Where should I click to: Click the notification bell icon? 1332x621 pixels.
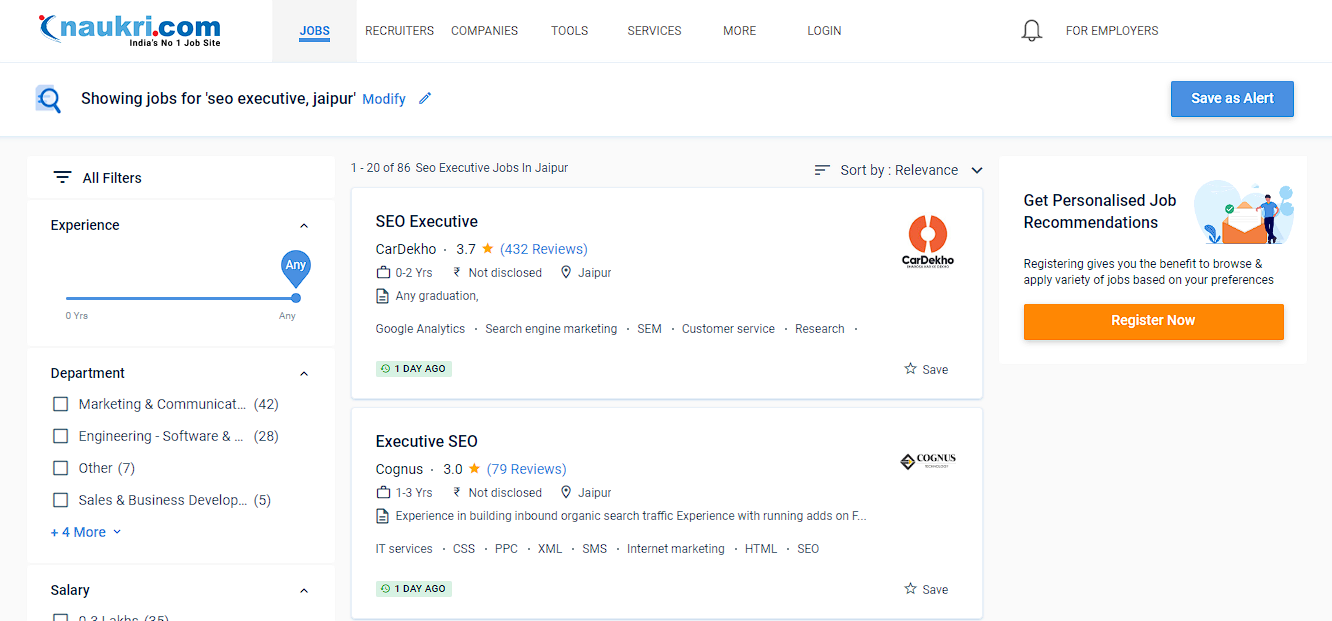(x=1031, y=29)
